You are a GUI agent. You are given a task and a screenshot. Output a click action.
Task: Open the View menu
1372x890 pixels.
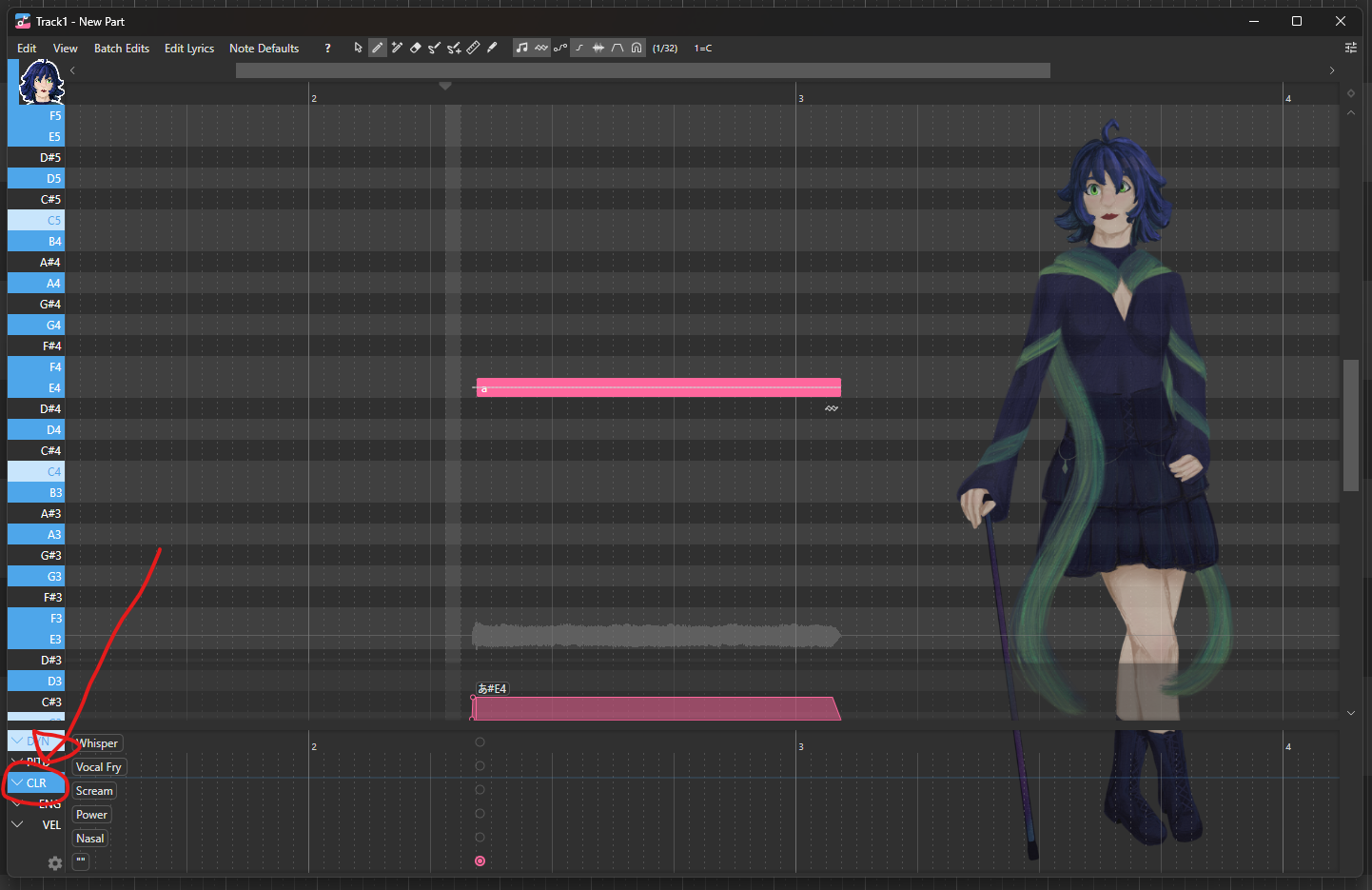click(66, 48)
